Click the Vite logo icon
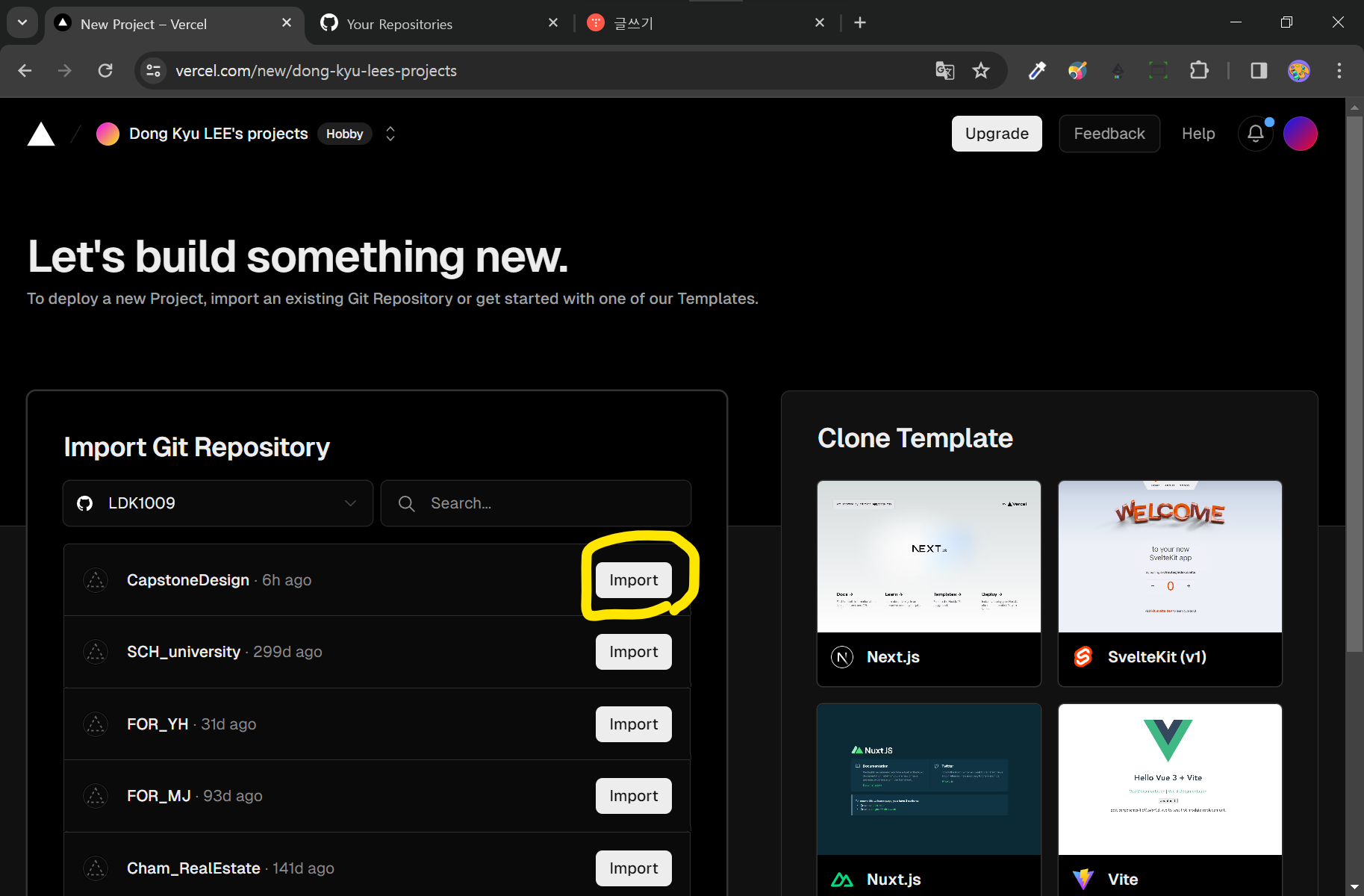 point(1083,880)
